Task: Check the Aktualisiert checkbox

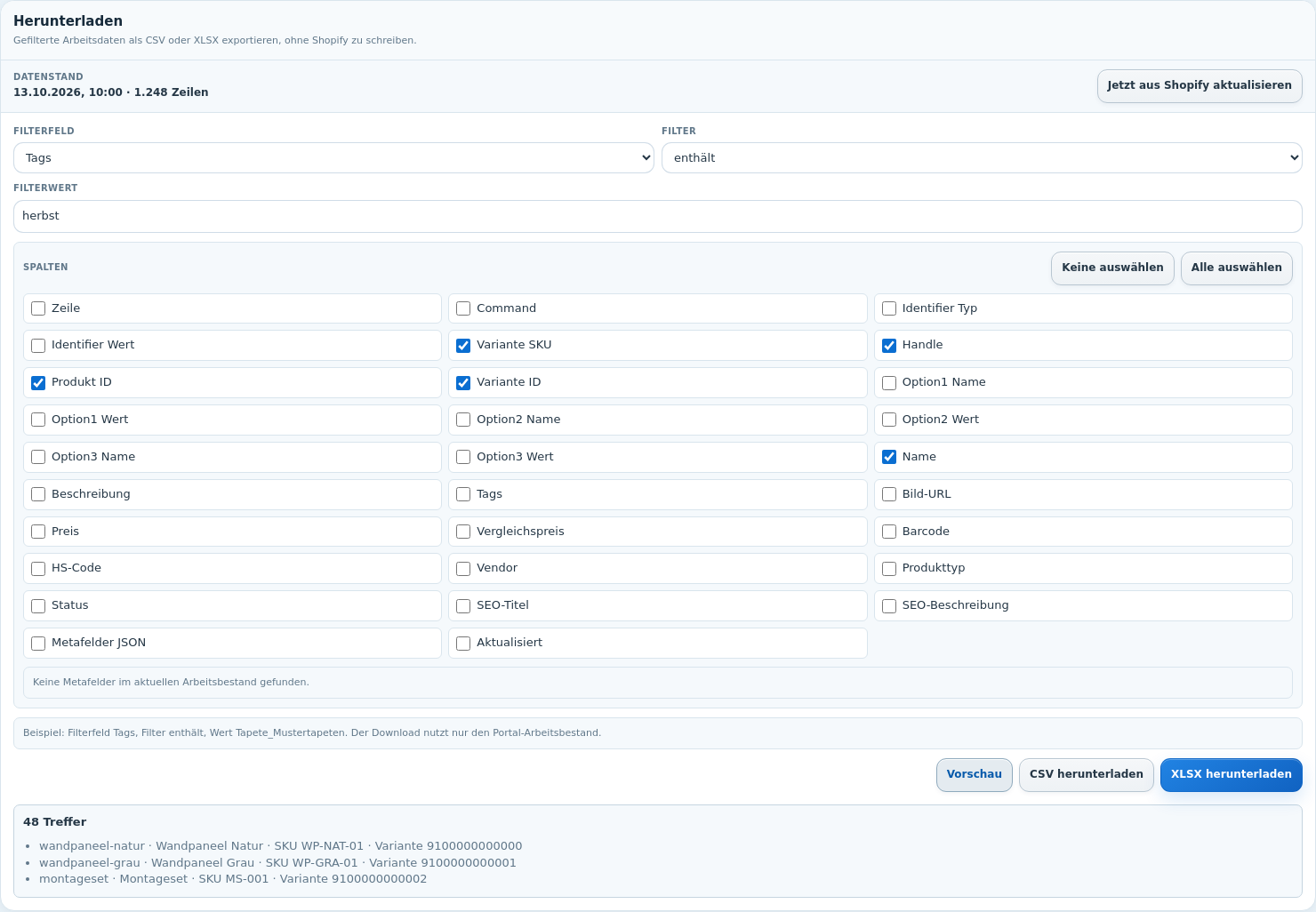Action: point(463,644)
